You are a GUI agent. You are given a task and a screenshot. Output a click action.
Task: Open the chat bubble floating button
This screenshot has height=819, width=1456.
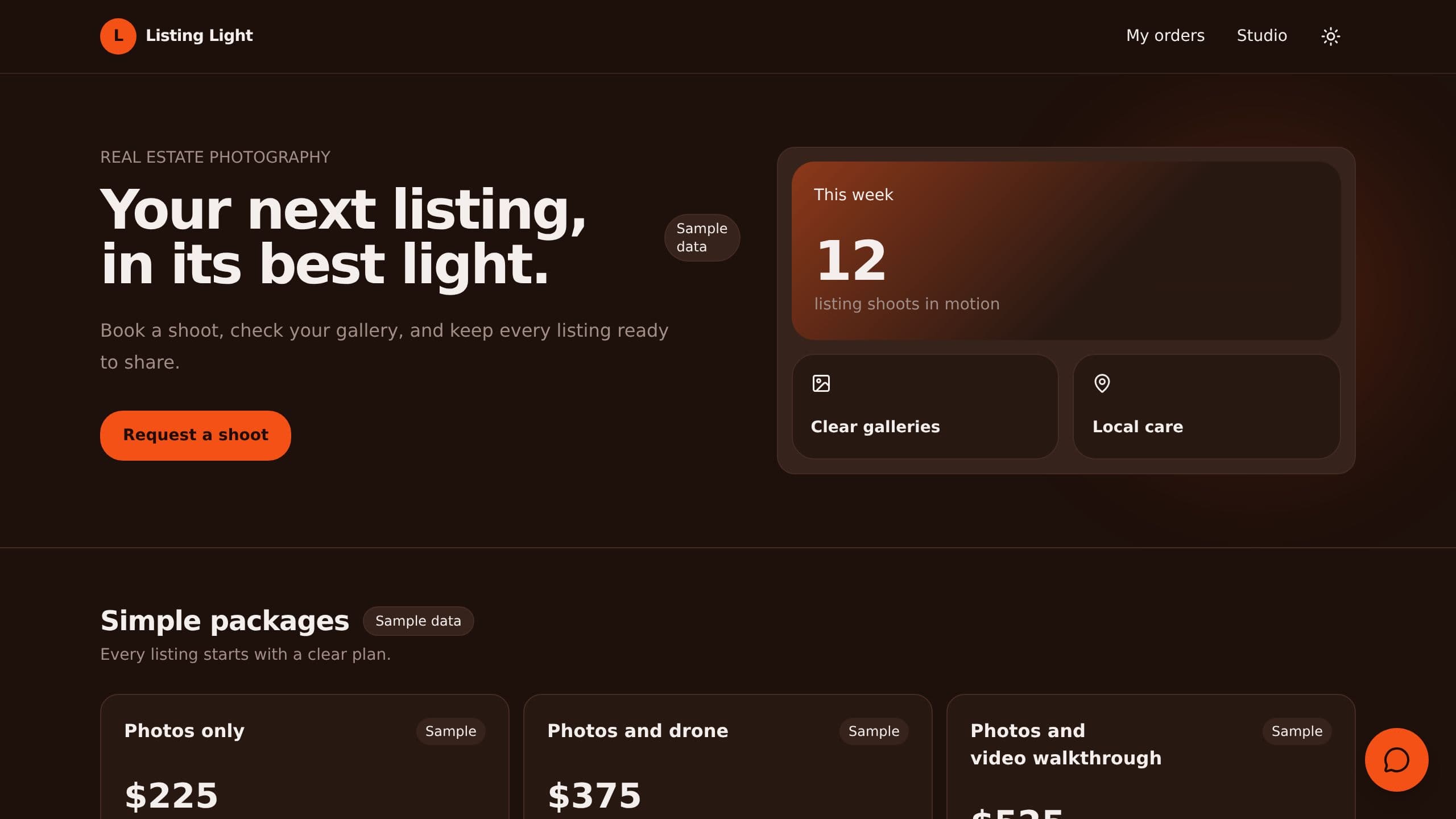coord(1396,759)
